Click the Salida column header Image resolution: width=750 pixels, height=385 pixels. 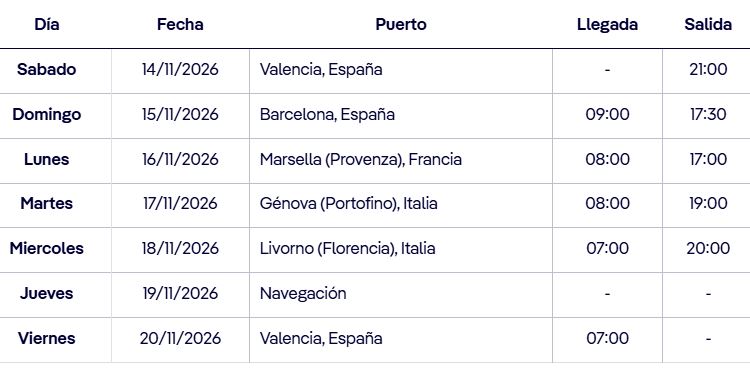click(708, 24)
